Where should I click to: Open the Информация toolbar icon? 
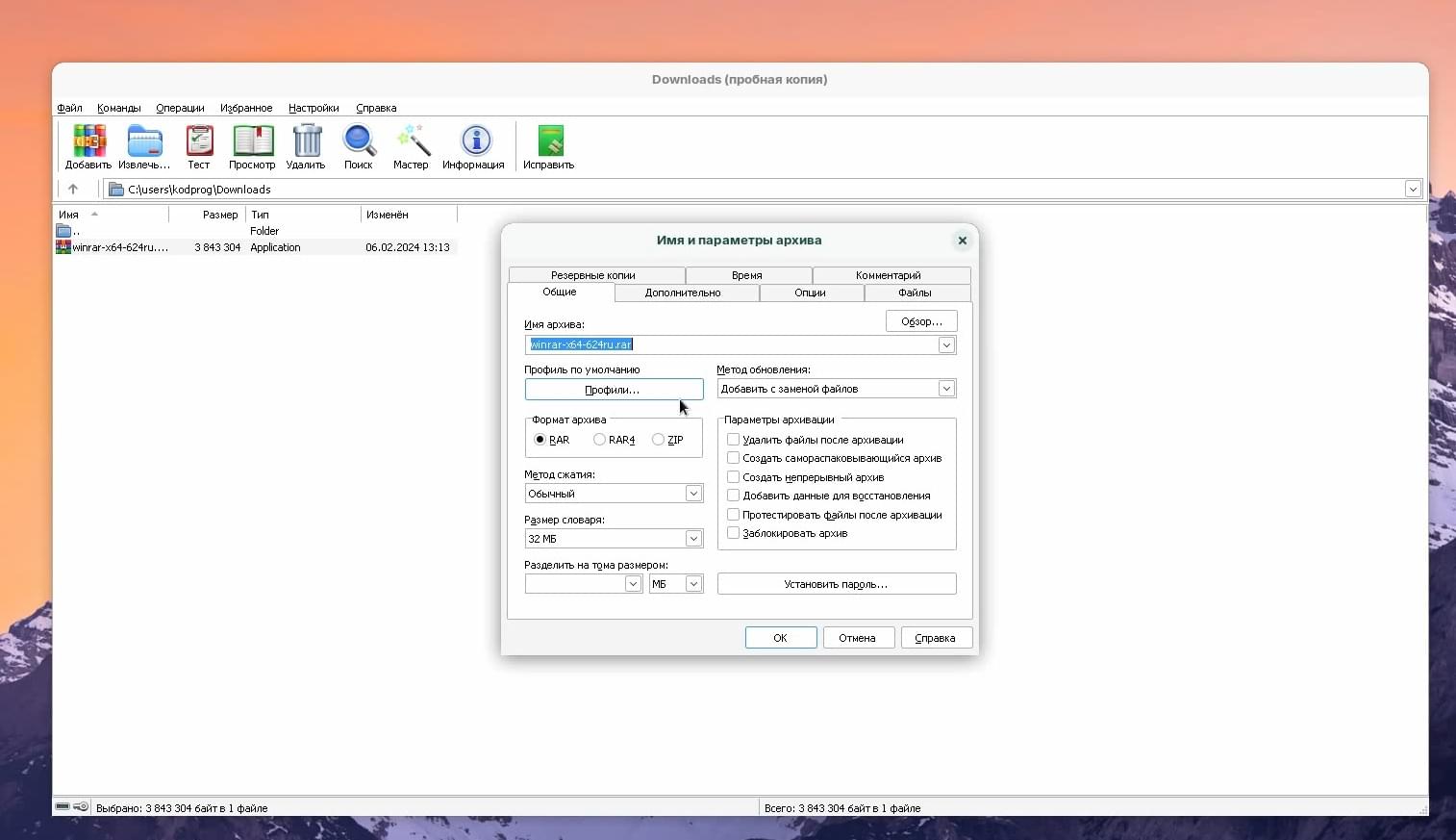[475, 140]
